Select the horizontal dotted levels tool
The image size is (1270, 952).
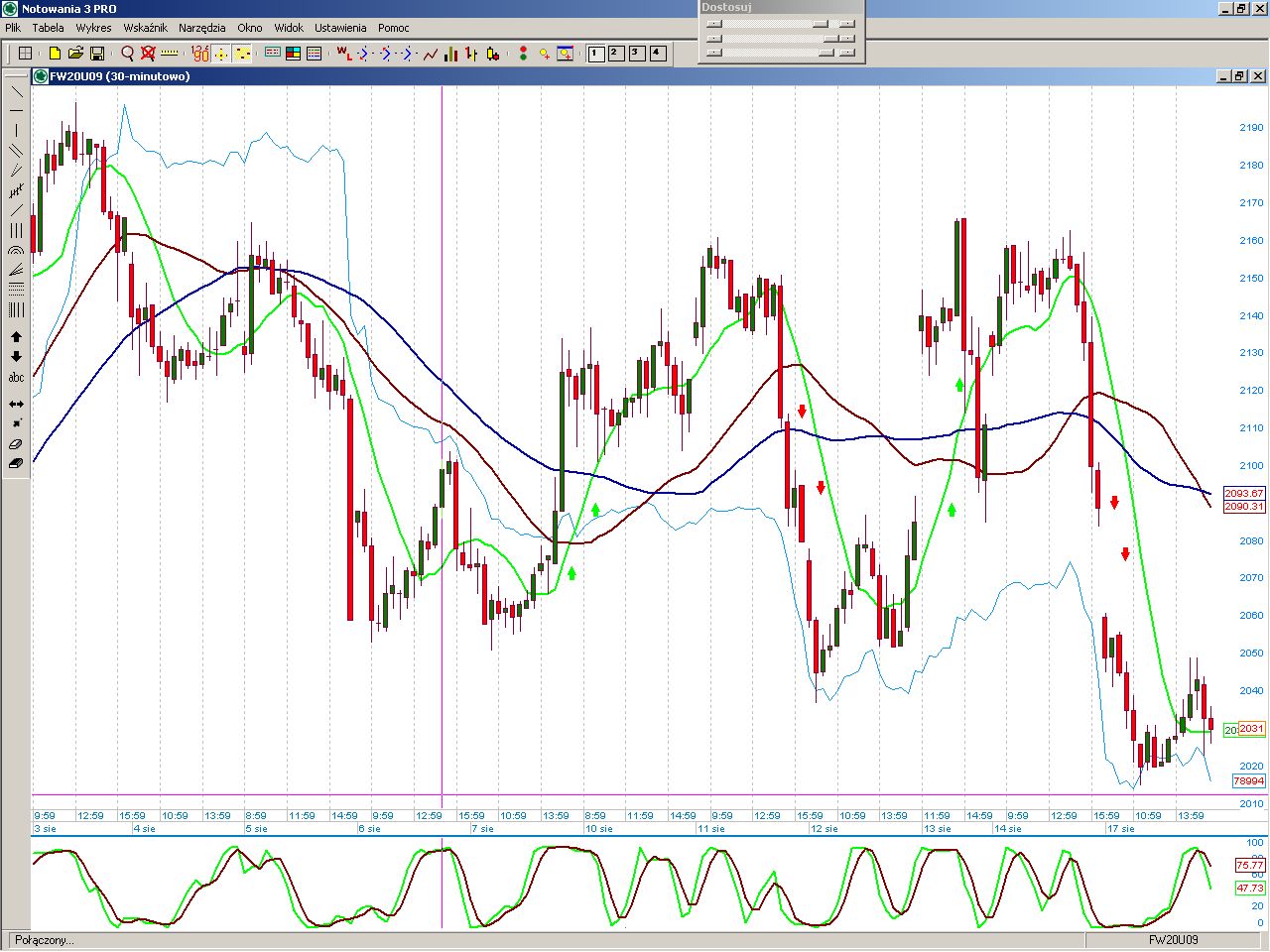coord(17,290)
